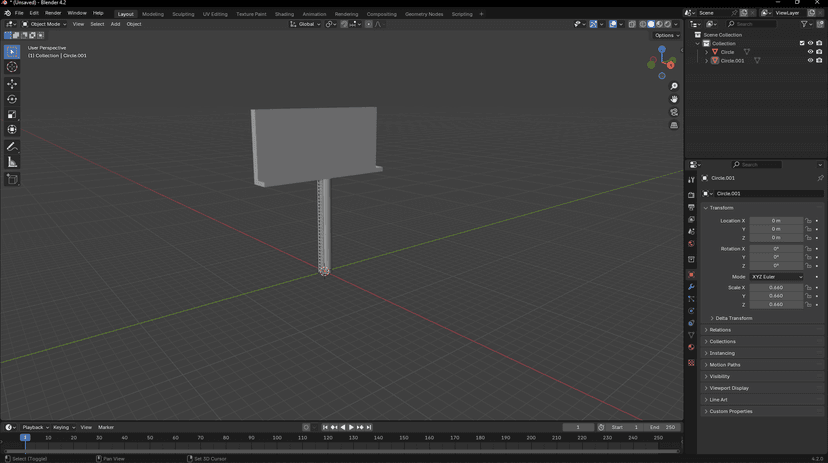Toggle proportional editing in header

[x=369, y=24]
